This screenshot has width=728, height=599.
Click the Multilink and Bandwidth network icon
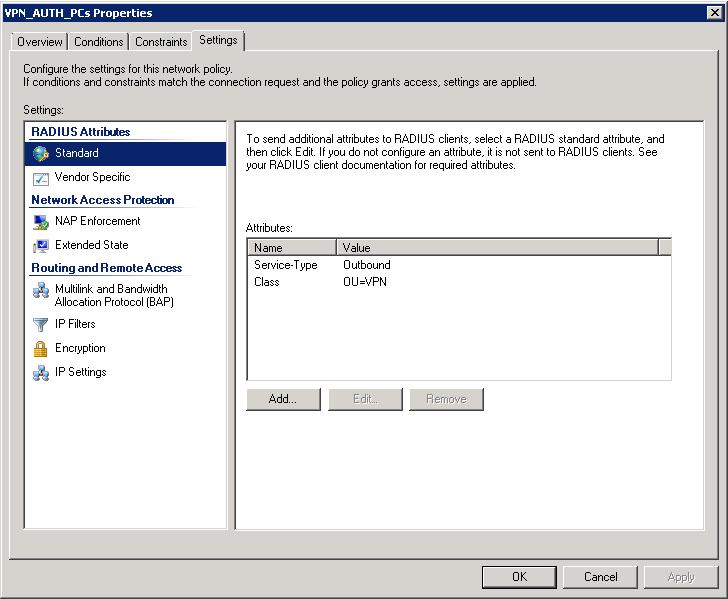click(x=41, y=290)
